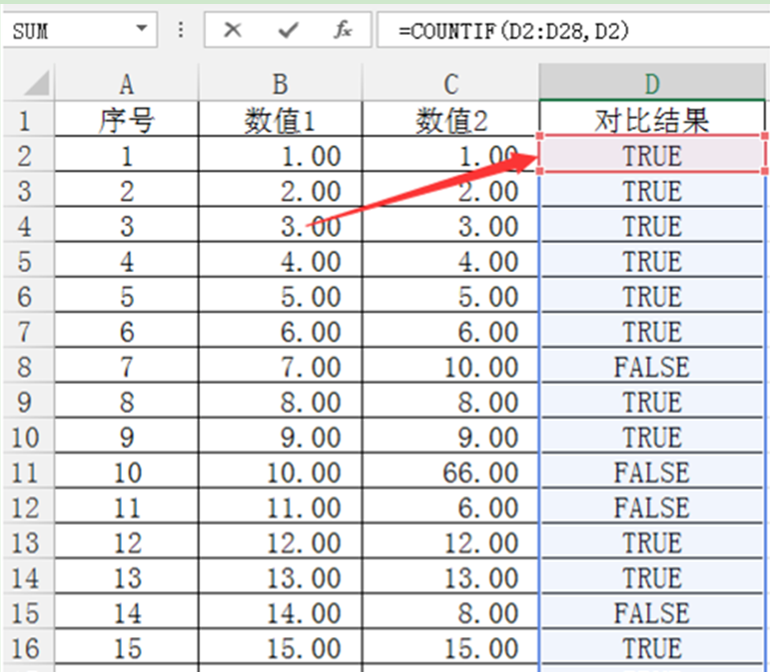Viewport: 770px width, 672px height.
Task: Select the 序号 header cell
Action: pos(126,121)
